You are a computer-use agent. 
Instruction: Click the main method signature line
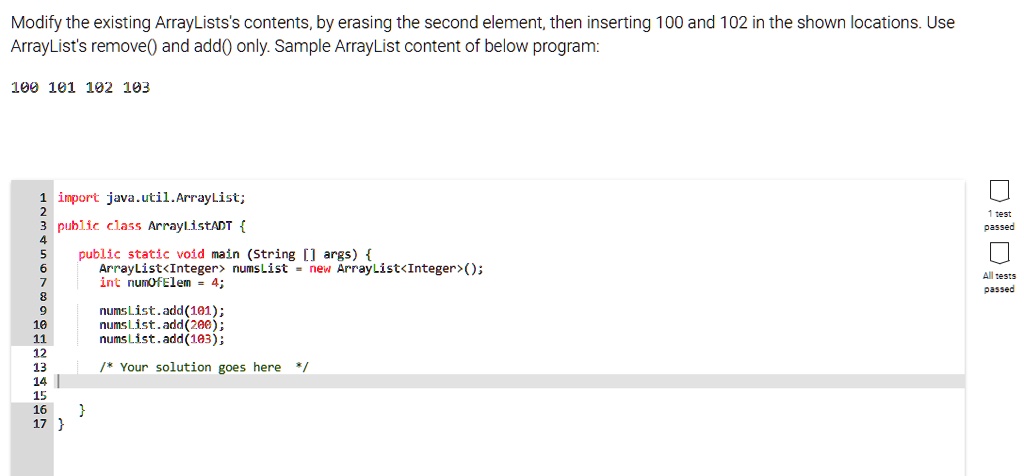(225, 254)
